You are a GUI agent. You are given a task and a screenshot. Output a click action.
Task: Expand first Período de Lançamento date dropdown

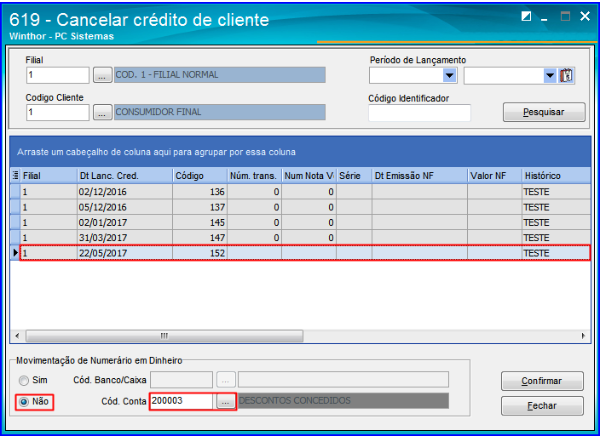point(449,75)
